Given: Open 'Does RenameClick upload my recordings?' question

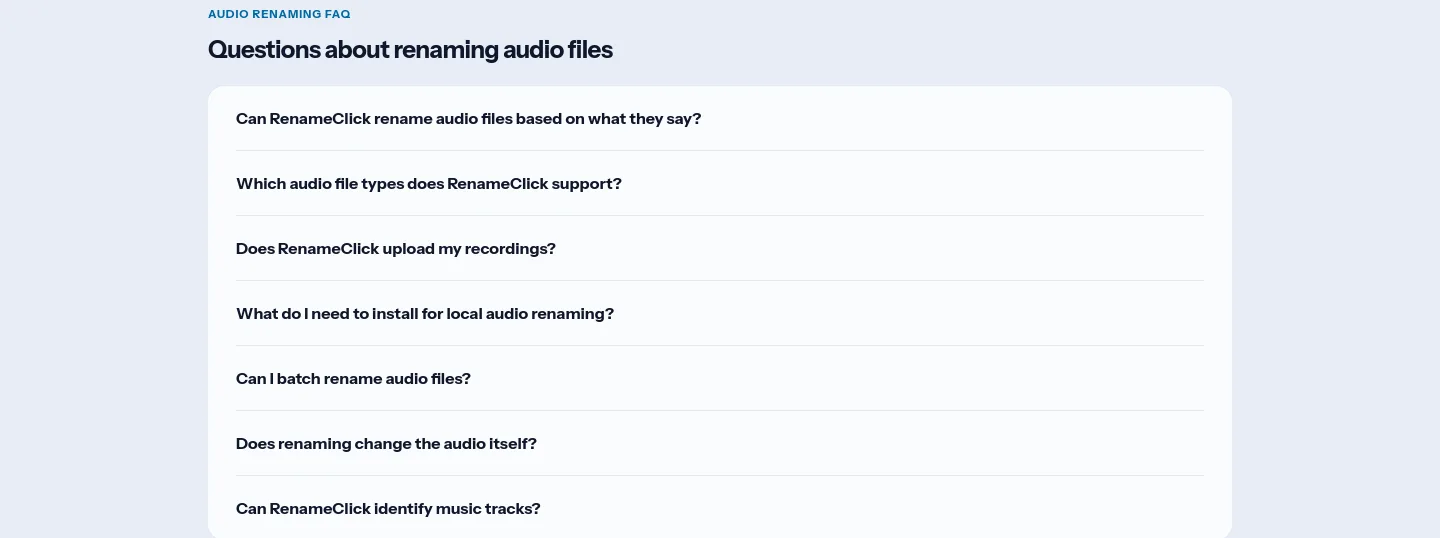Looking at the screenshot, I should [x=719, y=248].
